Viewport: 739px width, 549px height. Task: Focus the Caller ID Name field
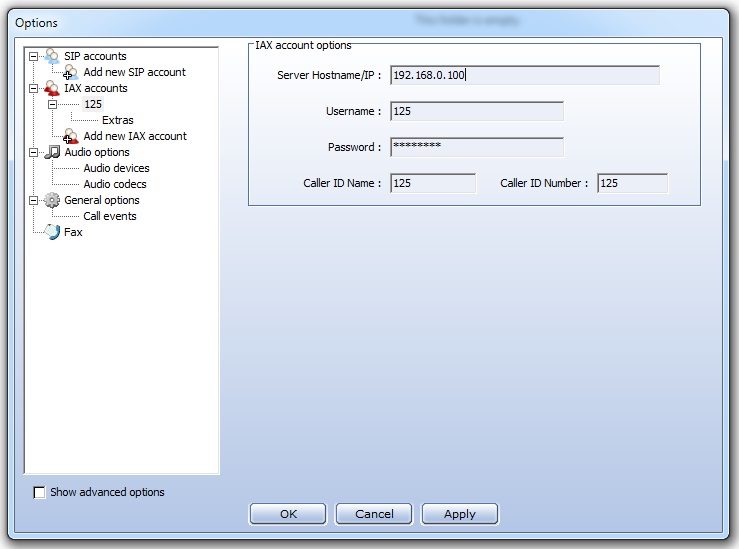(433, 183)
